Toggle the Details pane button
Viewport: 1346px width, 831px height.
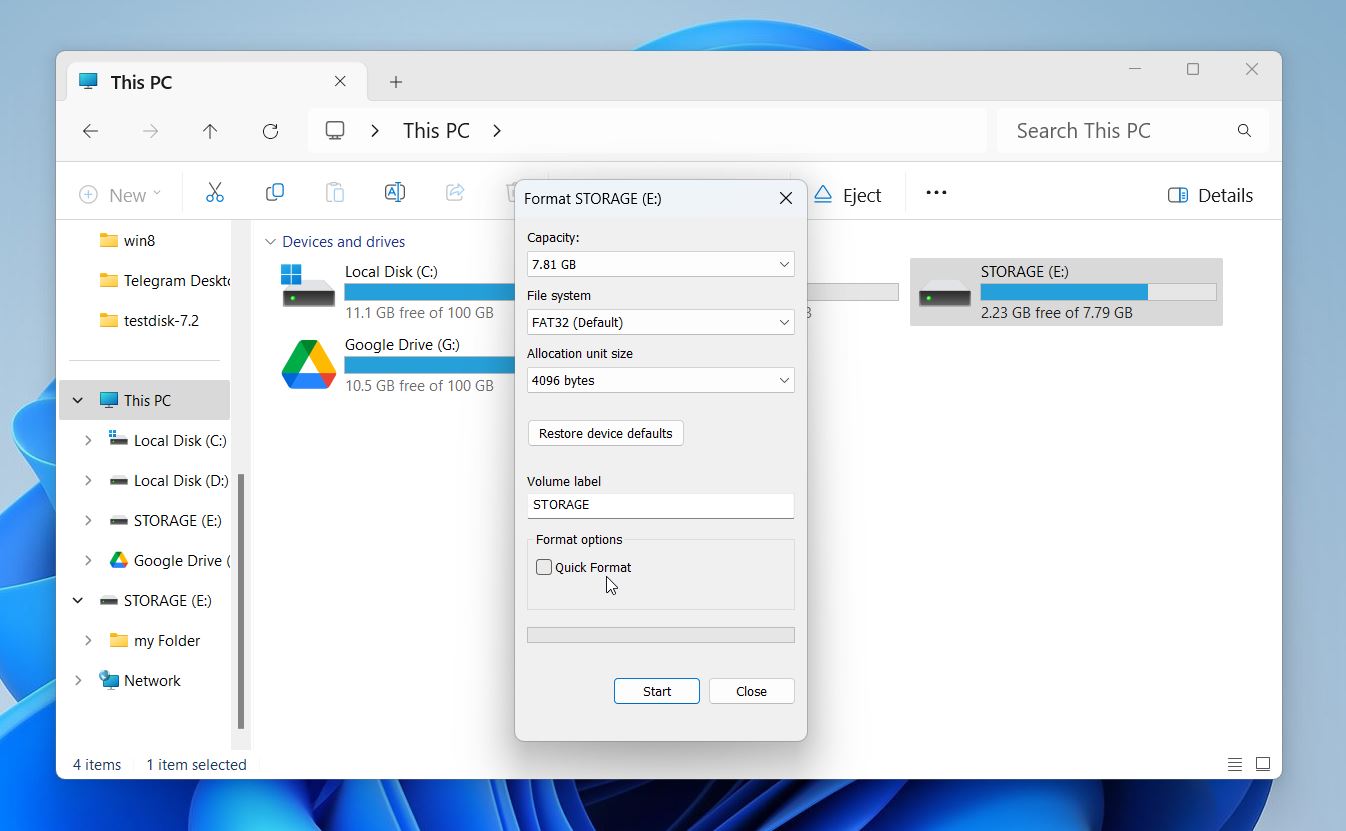tap(1210, 195)
